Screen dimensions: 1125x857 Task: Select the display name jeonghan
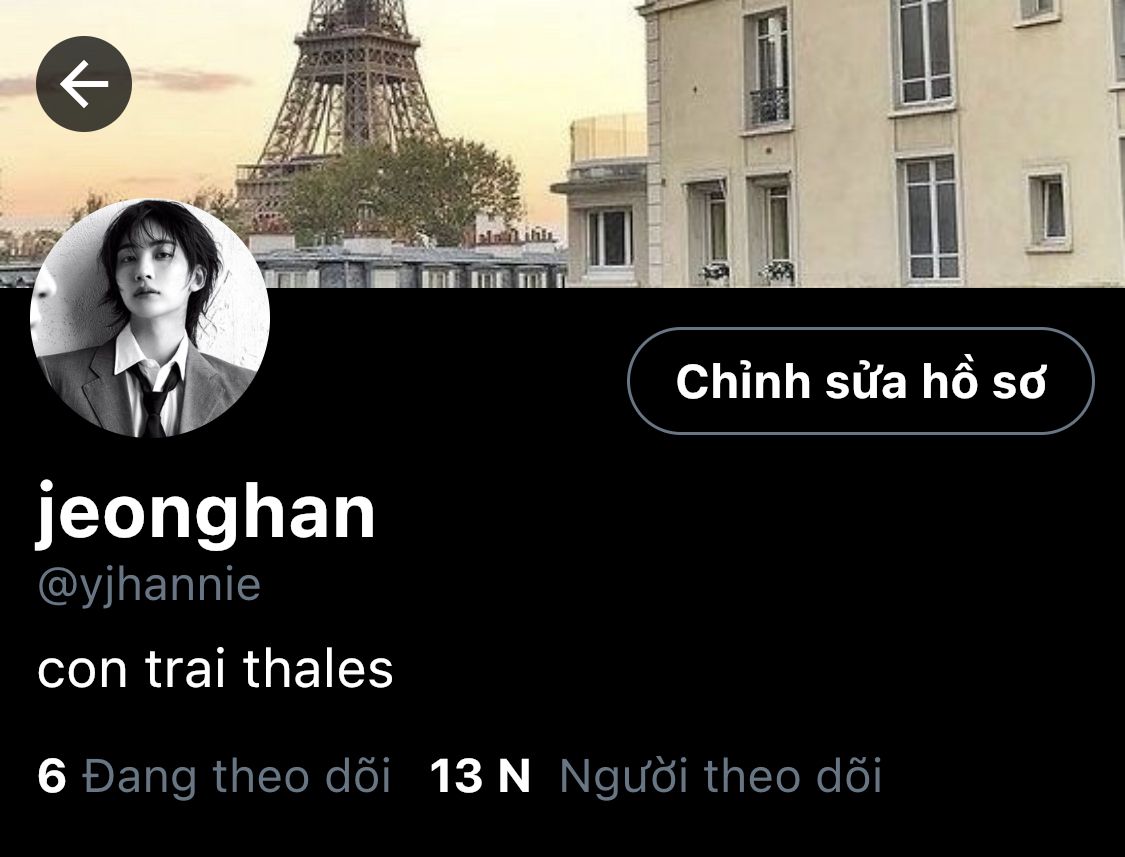[206, 512]
